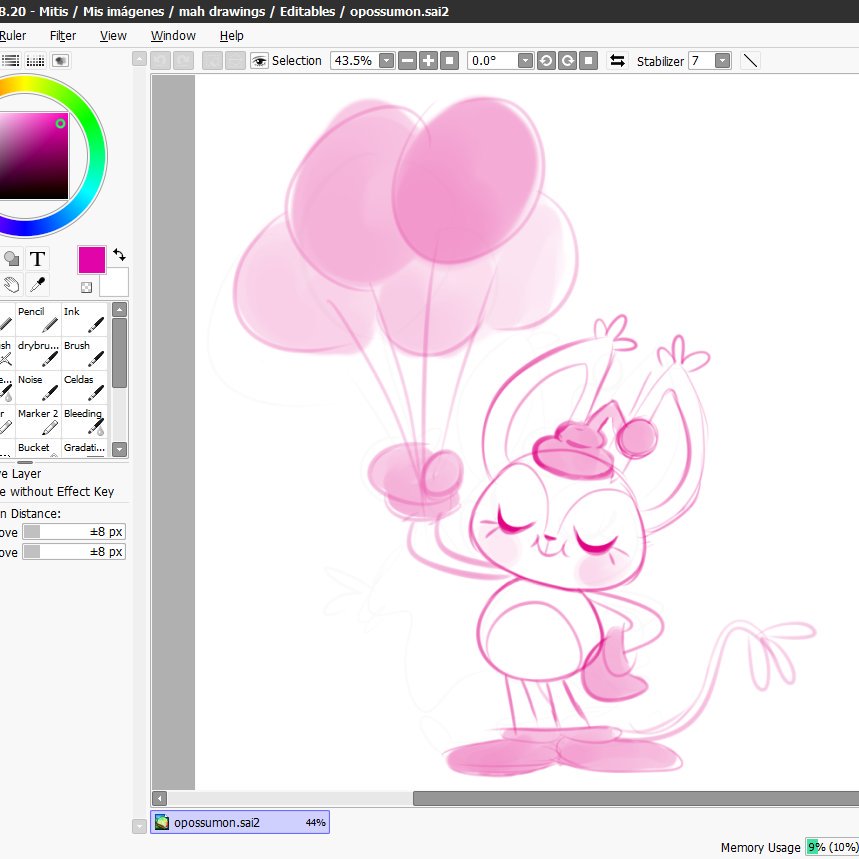Click the Stabilizer value field showing 7
Image resolution: width=859 pixels, height=859 pixels.
tap(702, 61)
